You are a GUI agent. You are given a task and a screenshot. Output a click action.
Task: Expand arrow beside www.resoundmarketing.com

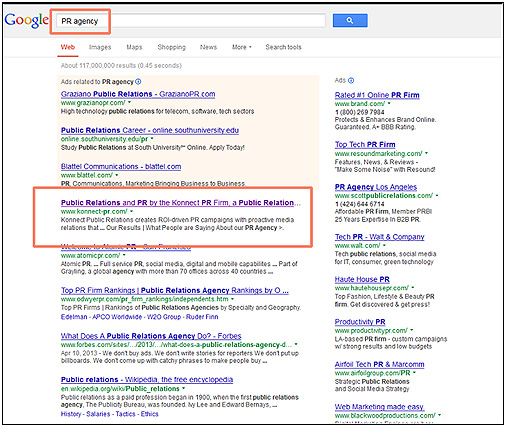pyautogui.click(x=426, y=153)
